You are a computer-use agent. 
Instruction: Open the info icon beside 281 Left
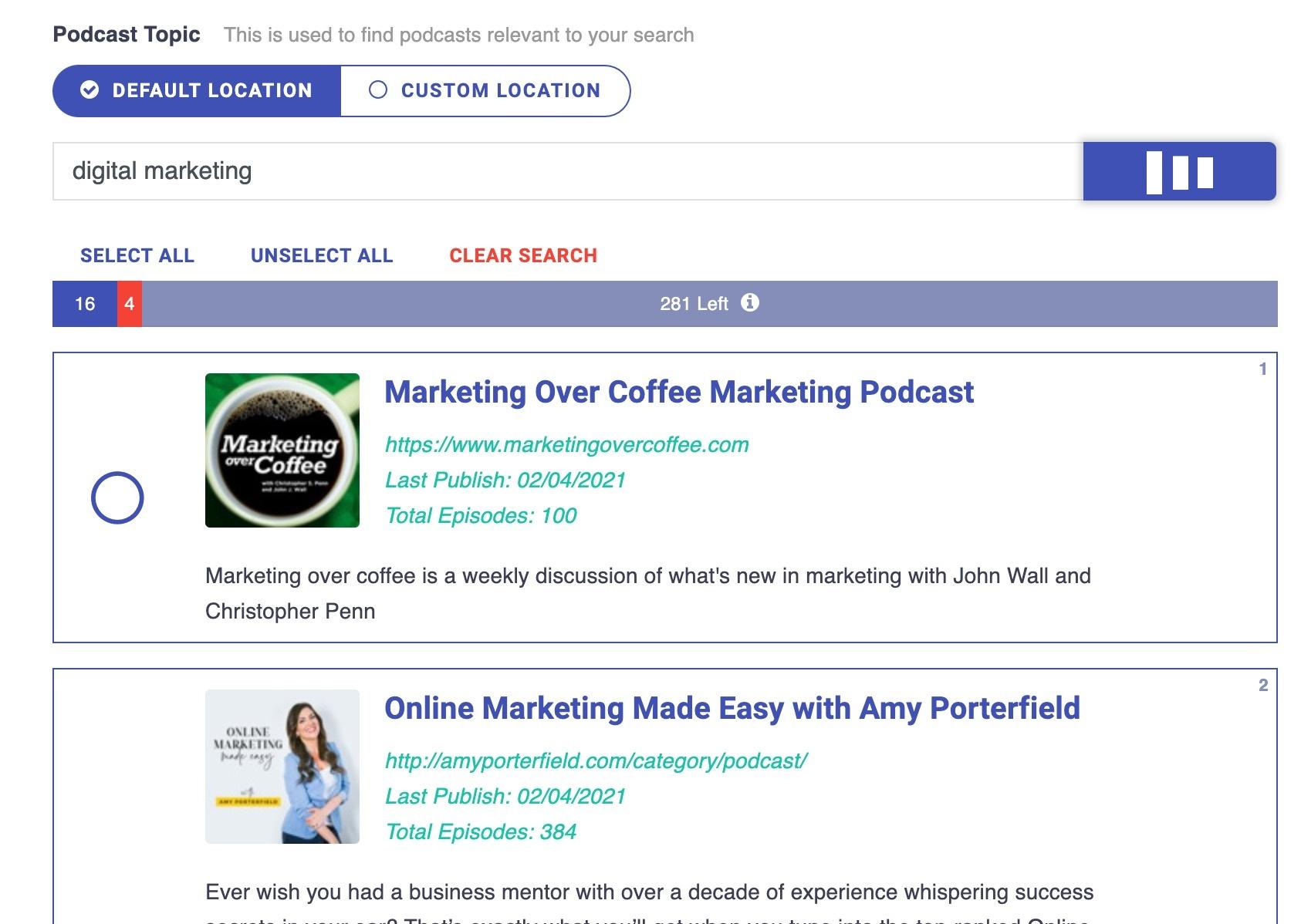coord(750,302)
